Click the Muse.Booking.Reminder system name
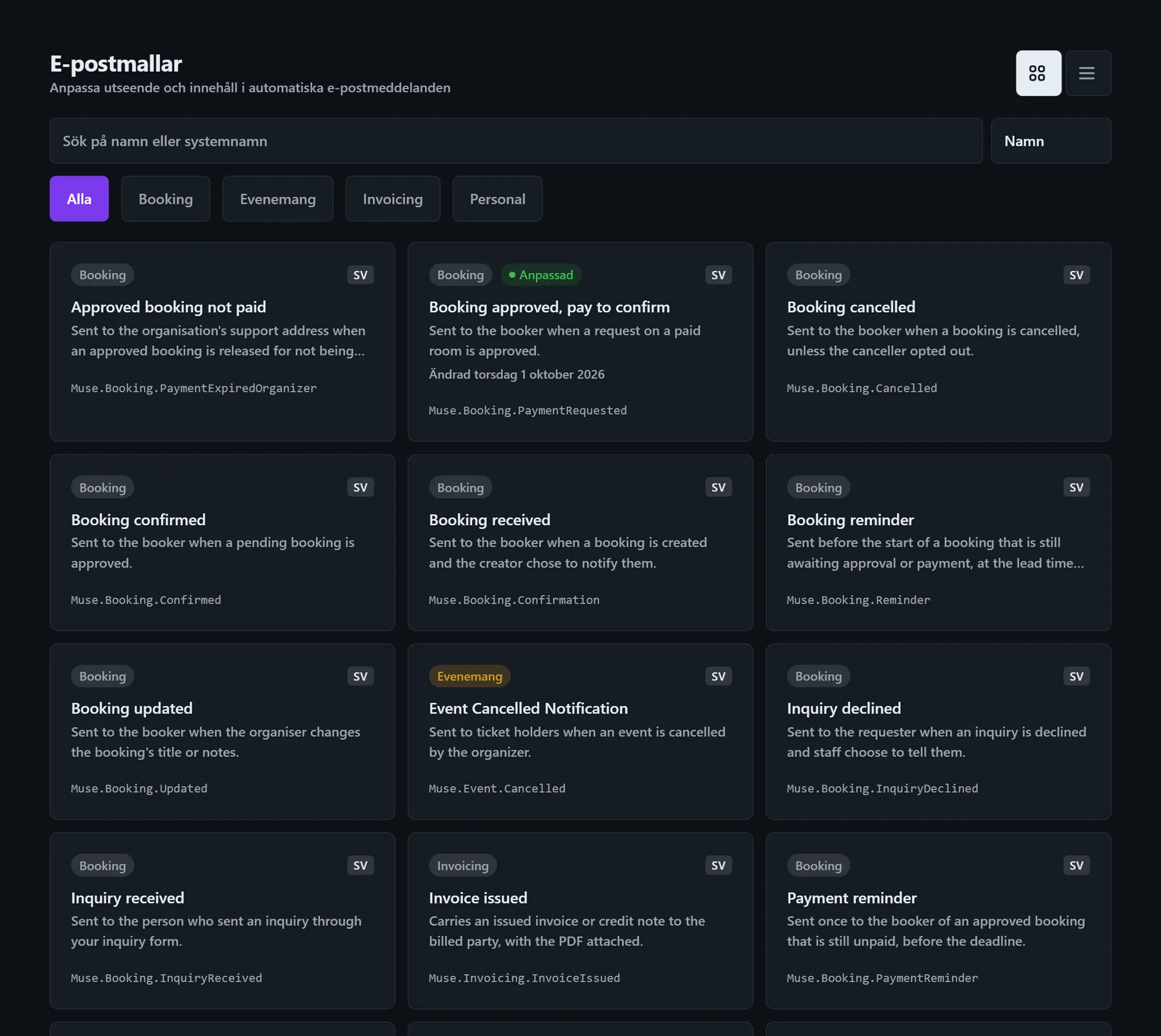Screen dimensions: 1161x1036 [858, 601]
